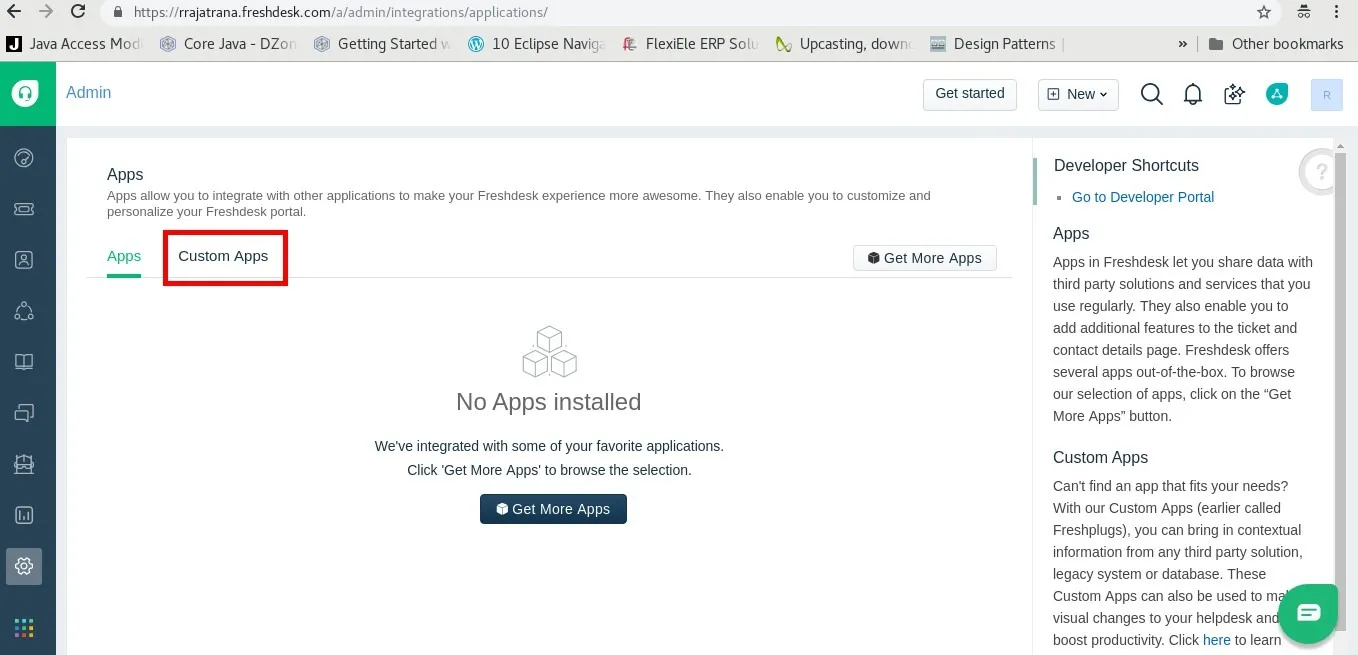The image size is (1358, 655).
Task: Open Forums chat bubbles icon in sidebar
Action: point(24,412)
